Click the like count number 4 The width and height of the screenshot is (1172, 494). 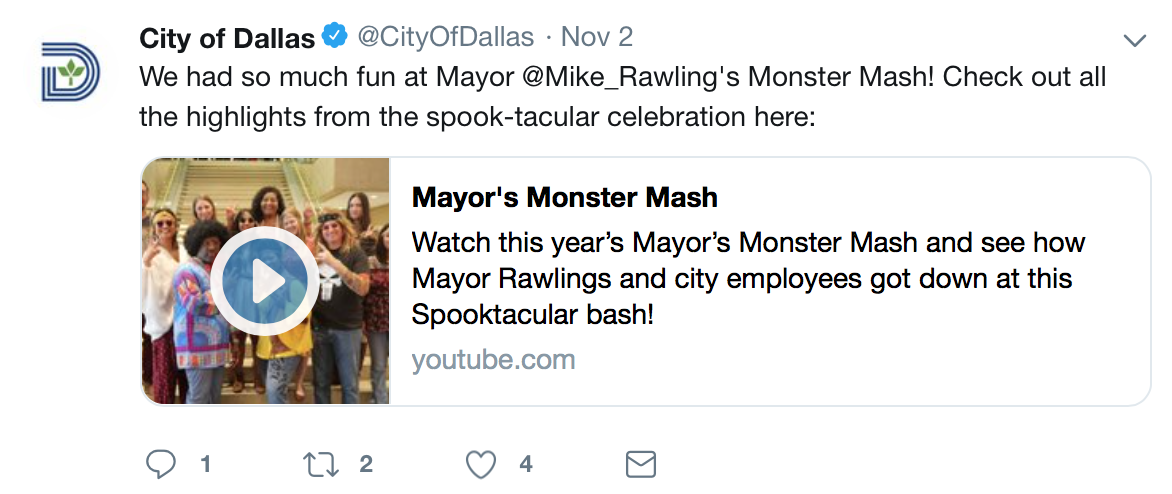525,464
